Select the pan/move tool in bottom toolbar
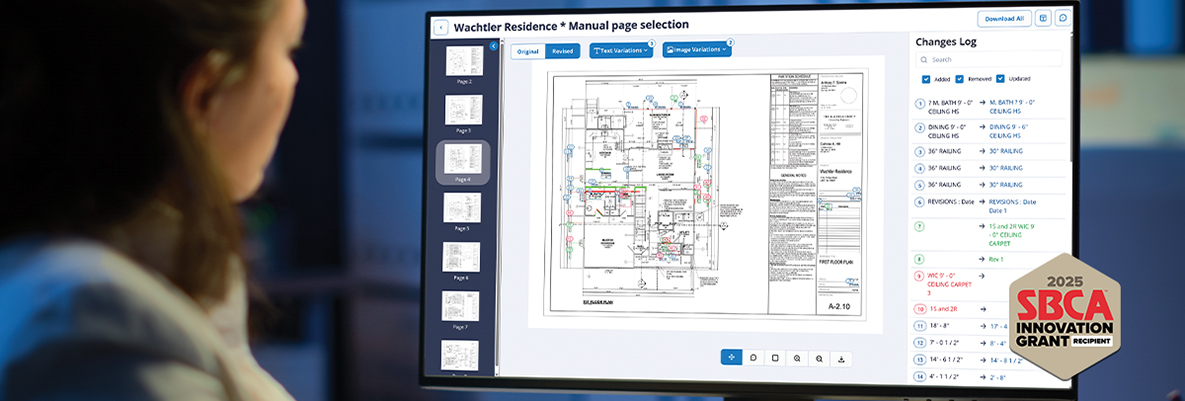 click(731, 358)
